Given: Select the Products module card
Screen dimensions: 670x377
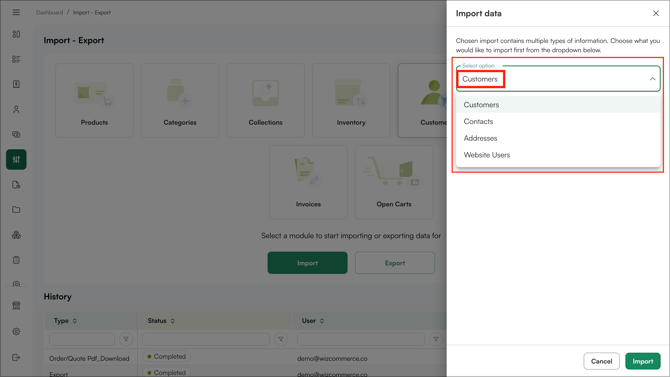Looking at the screenshot, I should tap(94, 100).
